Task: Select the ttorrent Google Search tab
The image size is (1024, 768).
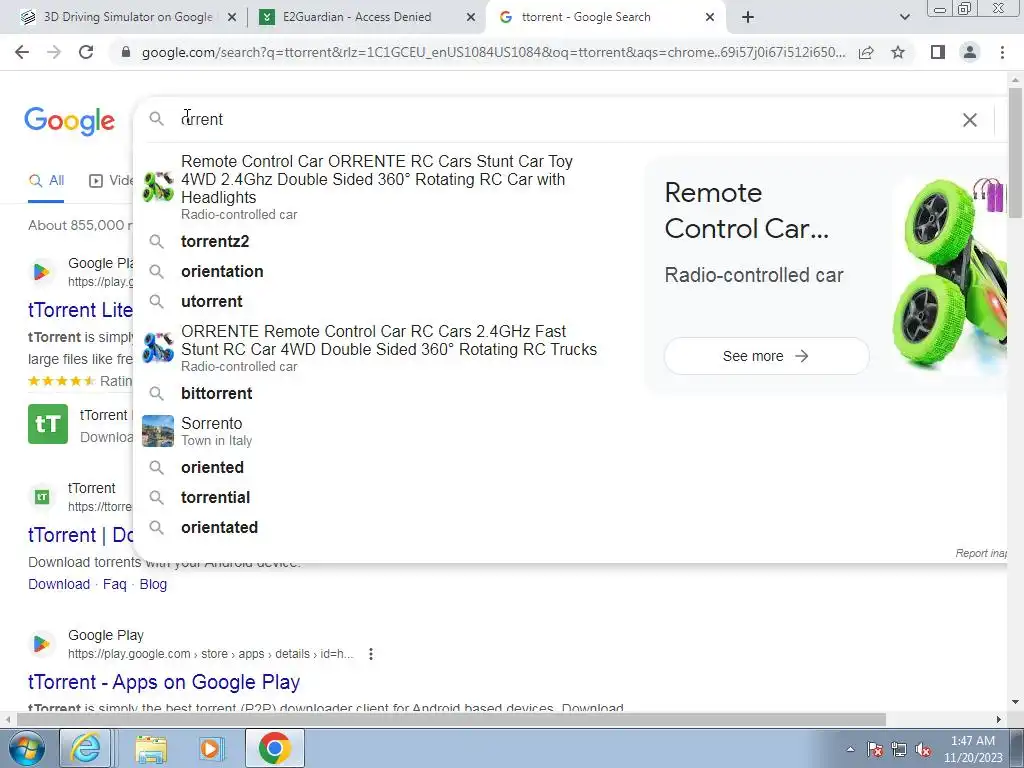Action: [x=586, y=17]
